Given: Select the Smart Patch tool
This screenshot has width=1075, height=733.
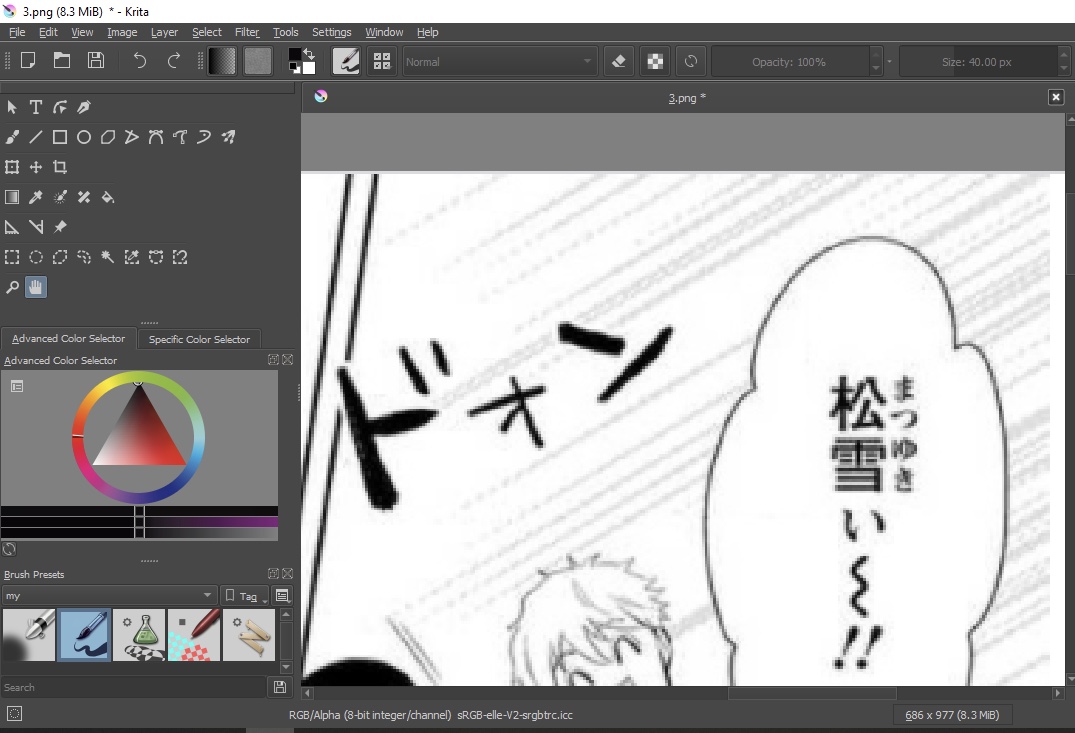Looking at the screenshot, I should point(84,197).
